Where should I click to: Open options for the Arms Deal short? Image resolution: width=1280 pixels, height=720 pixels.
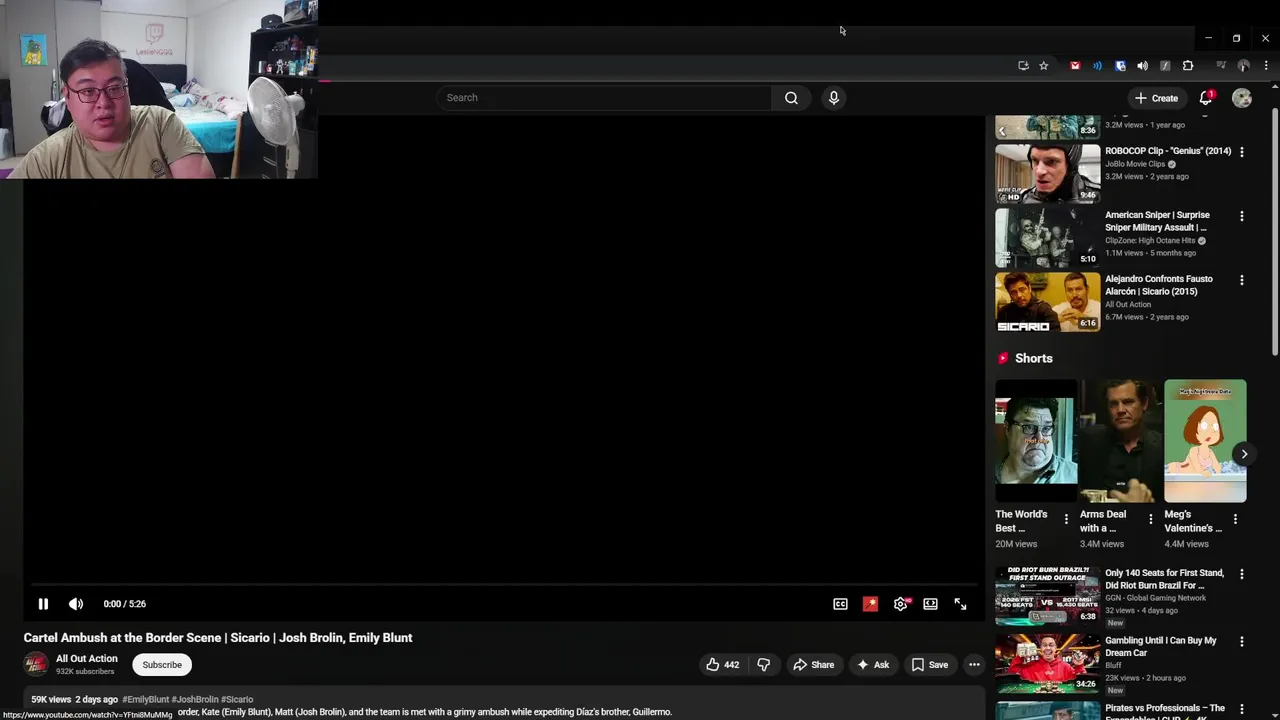(x=1150, y=519)
